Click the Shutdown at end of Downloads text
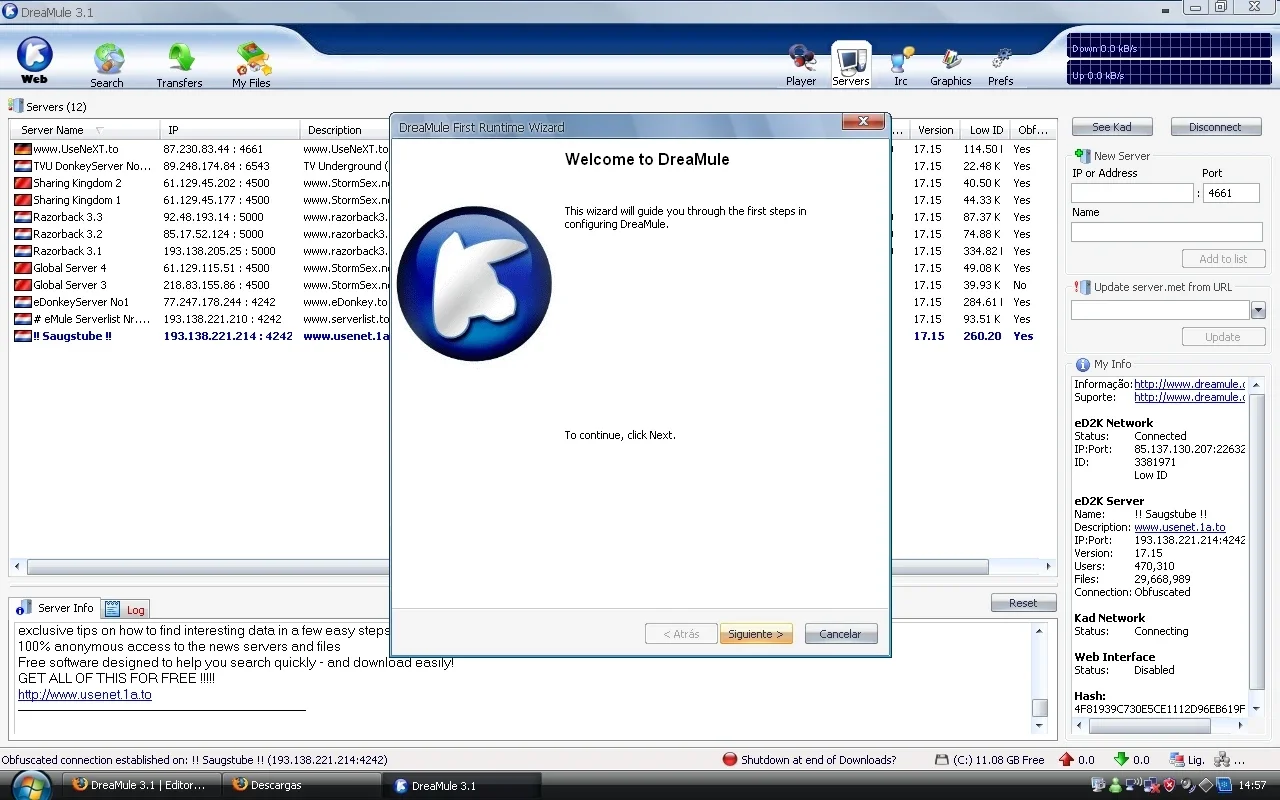This screenshot has height=800, width=1280. click(x=818, y=760)
